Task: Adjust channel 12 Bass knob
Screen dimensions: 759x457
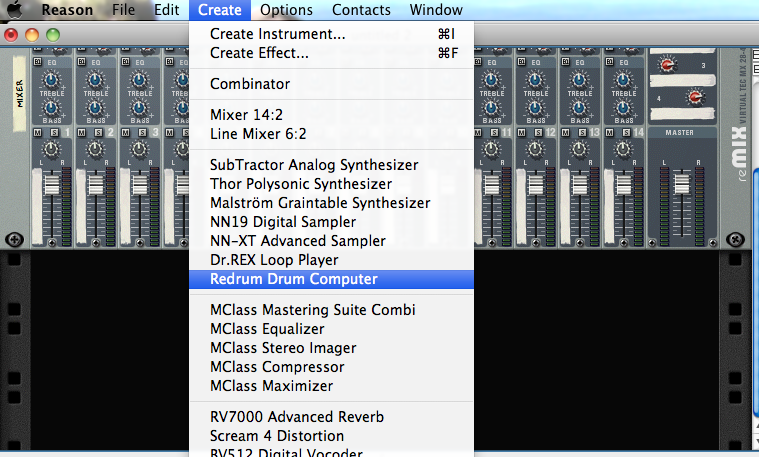Action: click(x=535, y=107)
